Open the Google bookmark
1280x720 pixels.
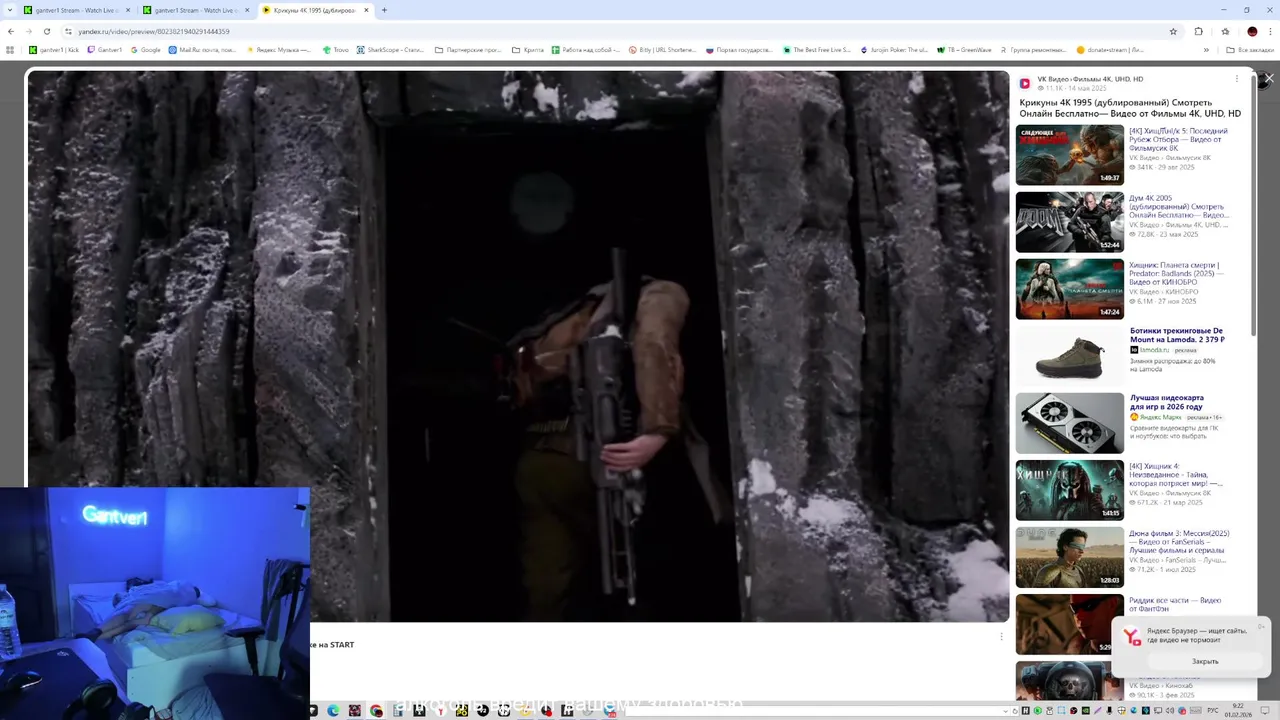point(146,49)
